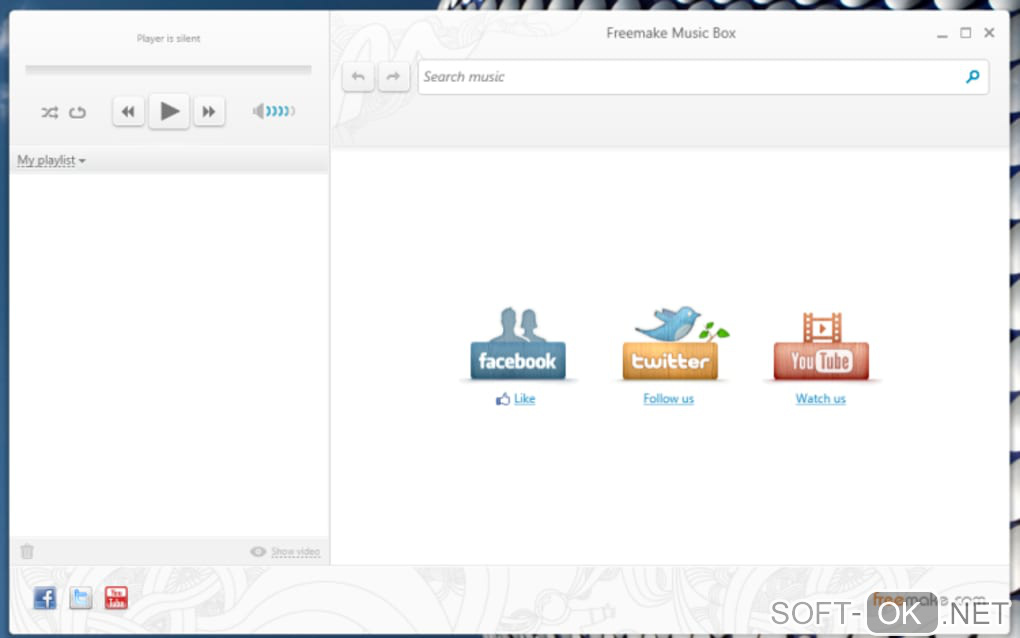This screenshot has height=638, width=1020.
Task: Expand the My playlist dropdown
Action: (51, 160)
